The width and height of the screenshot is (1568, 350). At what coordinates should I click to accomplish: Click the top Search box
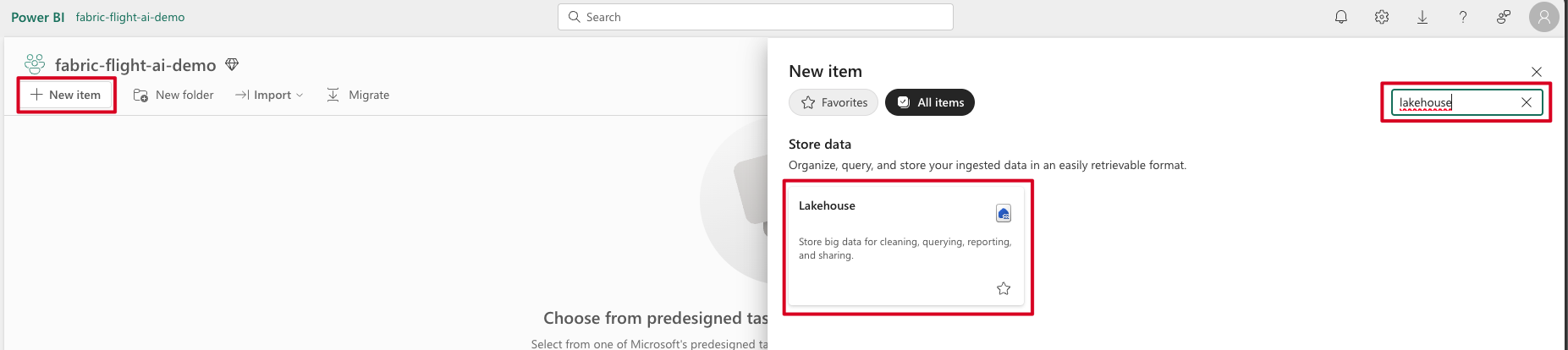(755, 17)
